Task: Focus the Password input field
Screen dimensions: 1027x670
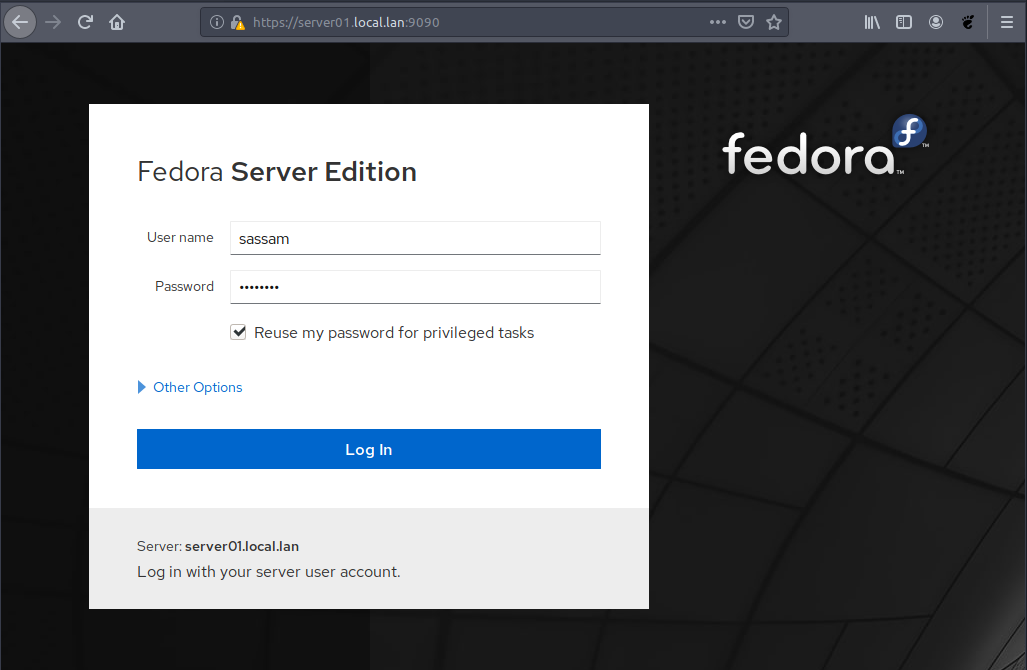Action: [x=415, y=287]
